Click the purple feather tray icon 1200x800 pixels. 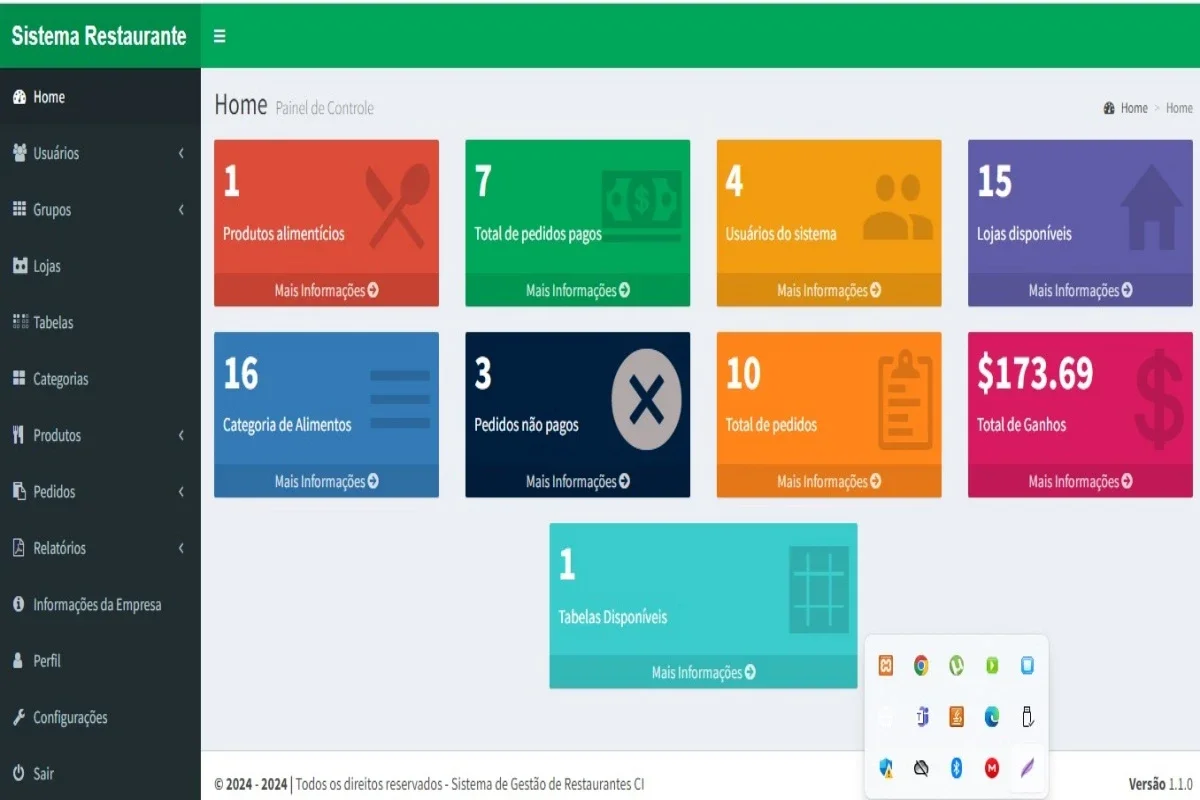1027,768
